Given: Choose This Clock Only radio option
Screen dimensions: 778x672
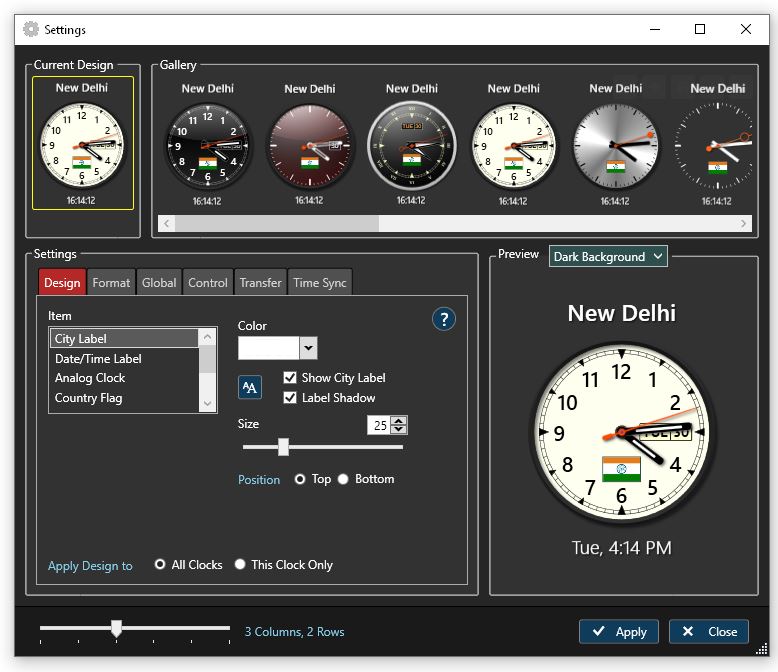Looking at the screenshot, I should (240, 564).
